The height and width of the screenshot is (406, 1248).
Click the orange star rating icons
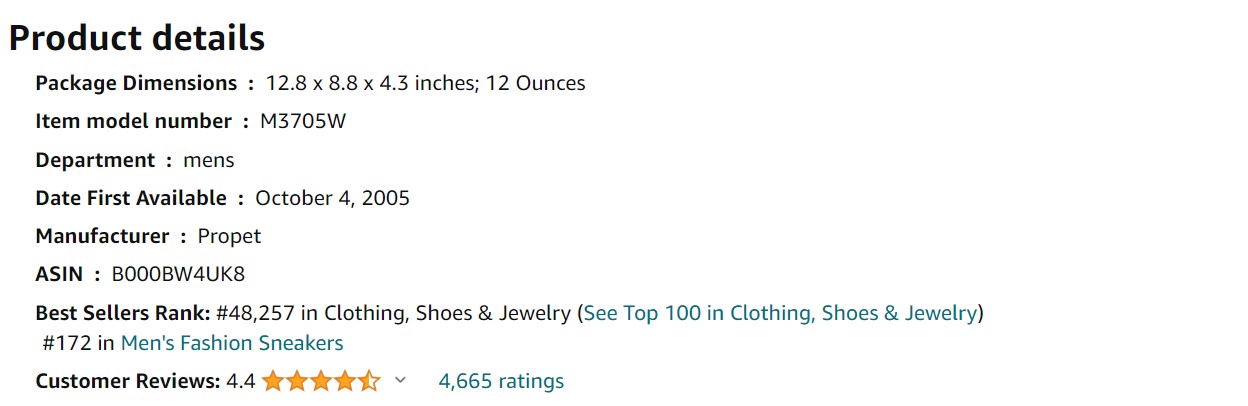click(321, 381)
